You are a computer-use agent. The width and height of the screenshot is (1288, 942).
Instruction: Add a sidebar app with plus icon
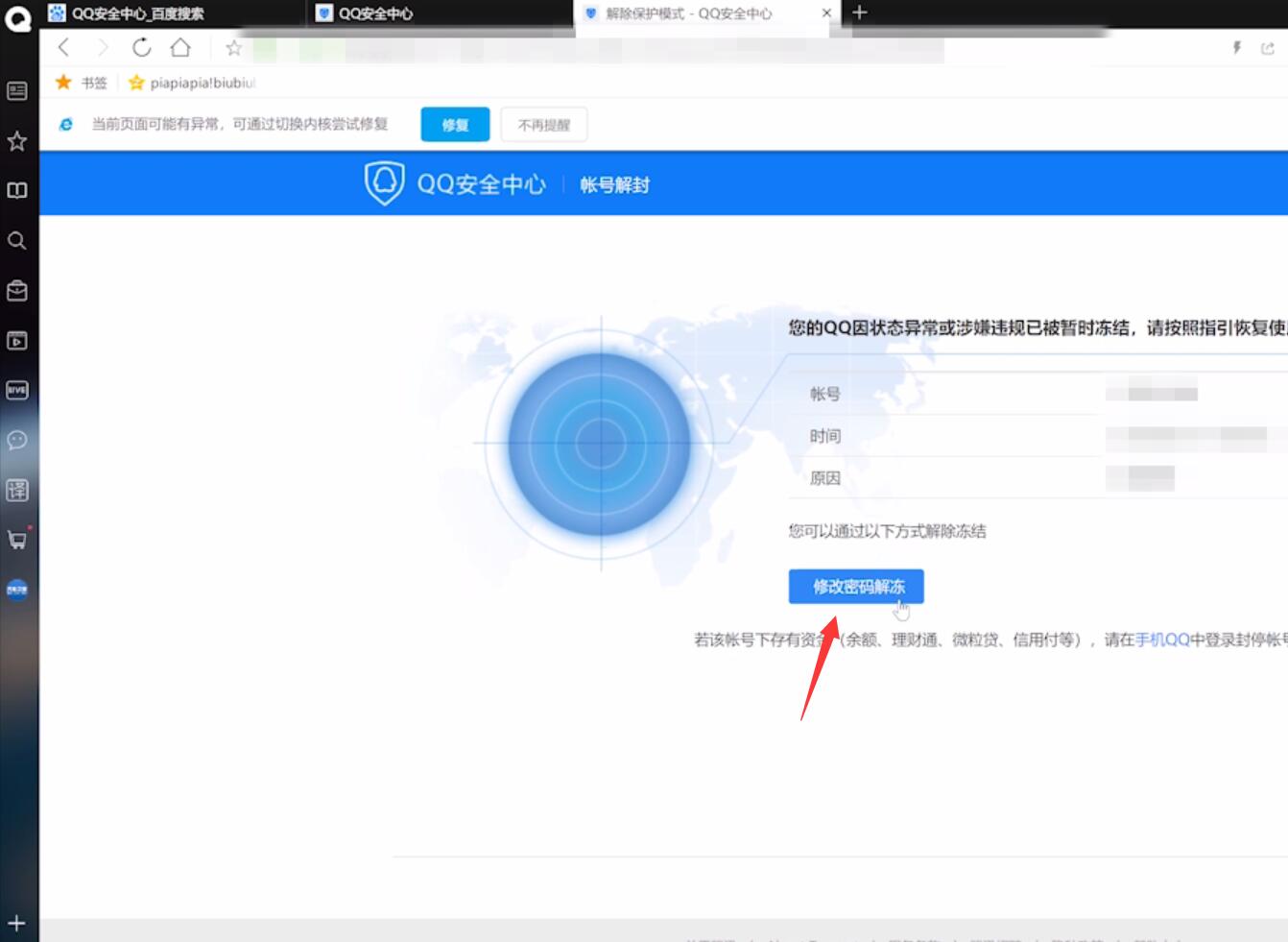[17, 924]
